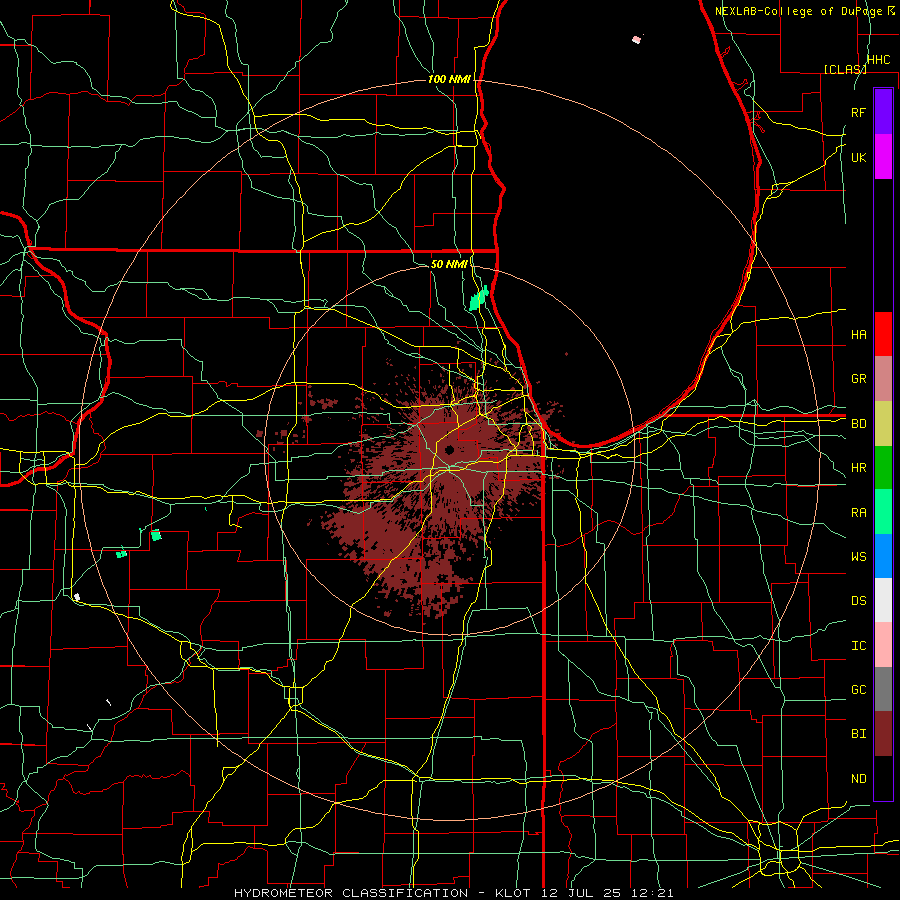Click the bright green RA legend swatch
Image resolution: width=900 pixels, height=900 pixels.
tap(883, 512)
